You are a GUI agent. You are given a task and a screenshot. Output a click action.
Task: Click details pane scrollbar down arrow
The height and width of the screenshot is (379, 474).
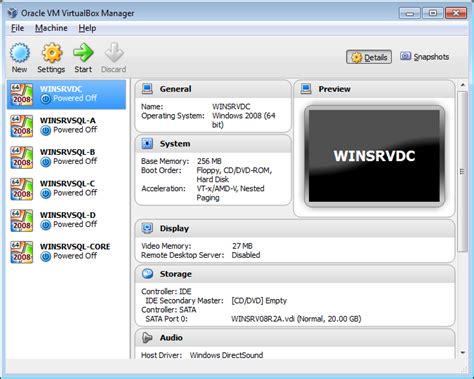[463, 352]
